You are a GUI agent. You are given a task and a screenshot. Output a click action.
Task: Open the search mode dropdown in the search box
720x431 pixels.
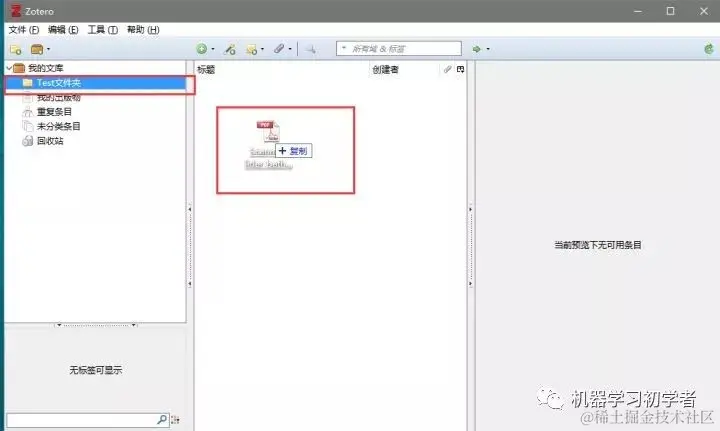click(344, 48)
